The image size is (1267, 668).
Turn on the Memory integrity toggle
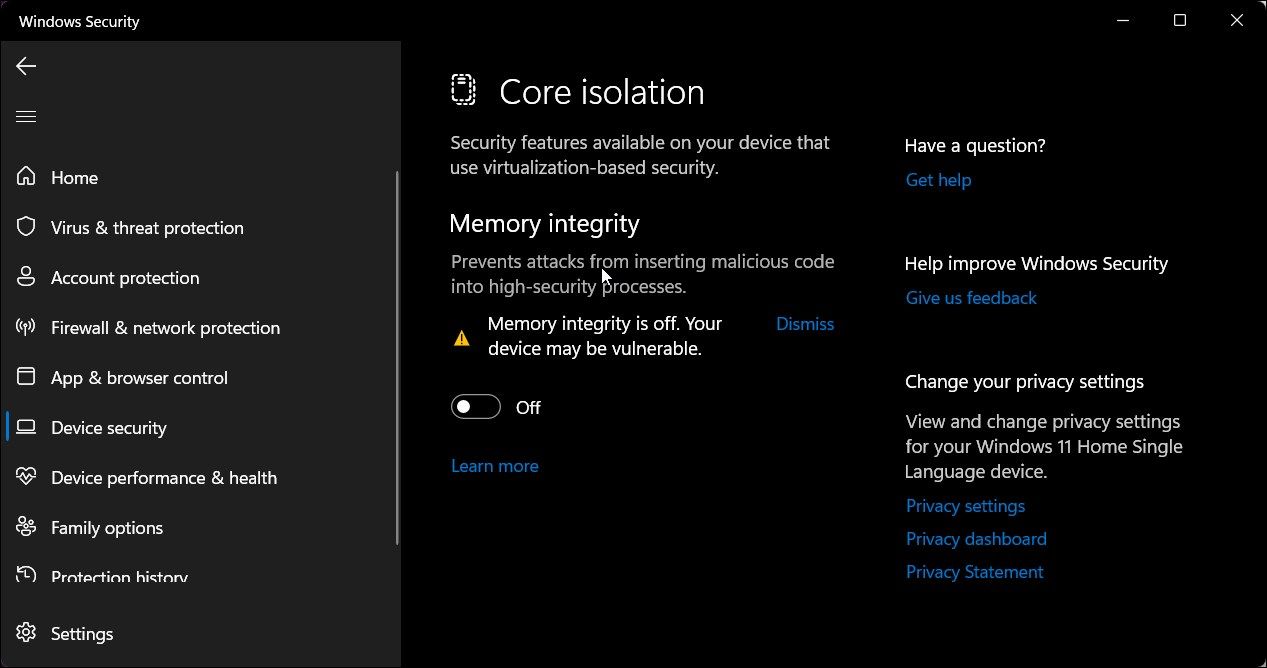(x=476, y=407)
